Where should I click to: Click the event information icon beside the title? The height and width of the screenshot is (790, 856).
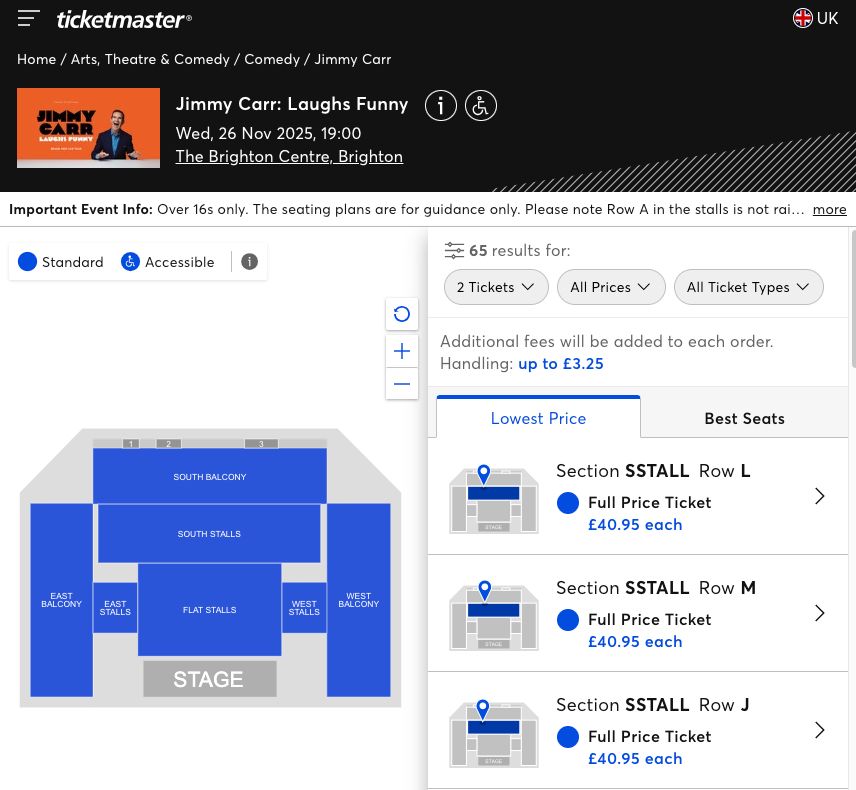point(441,105)
